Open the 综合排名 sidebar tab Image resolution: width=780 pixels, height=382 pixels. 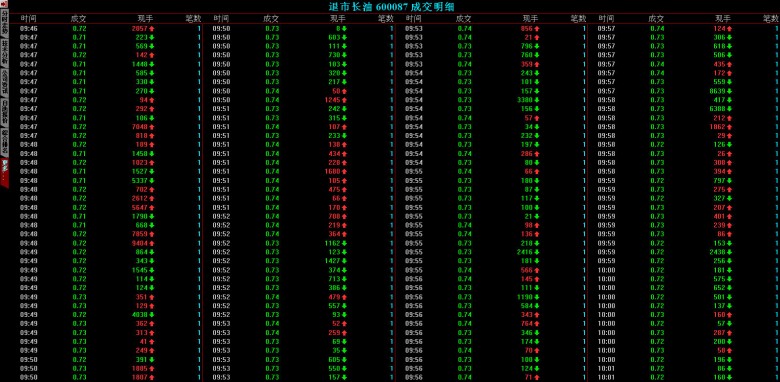pos(4,142)
